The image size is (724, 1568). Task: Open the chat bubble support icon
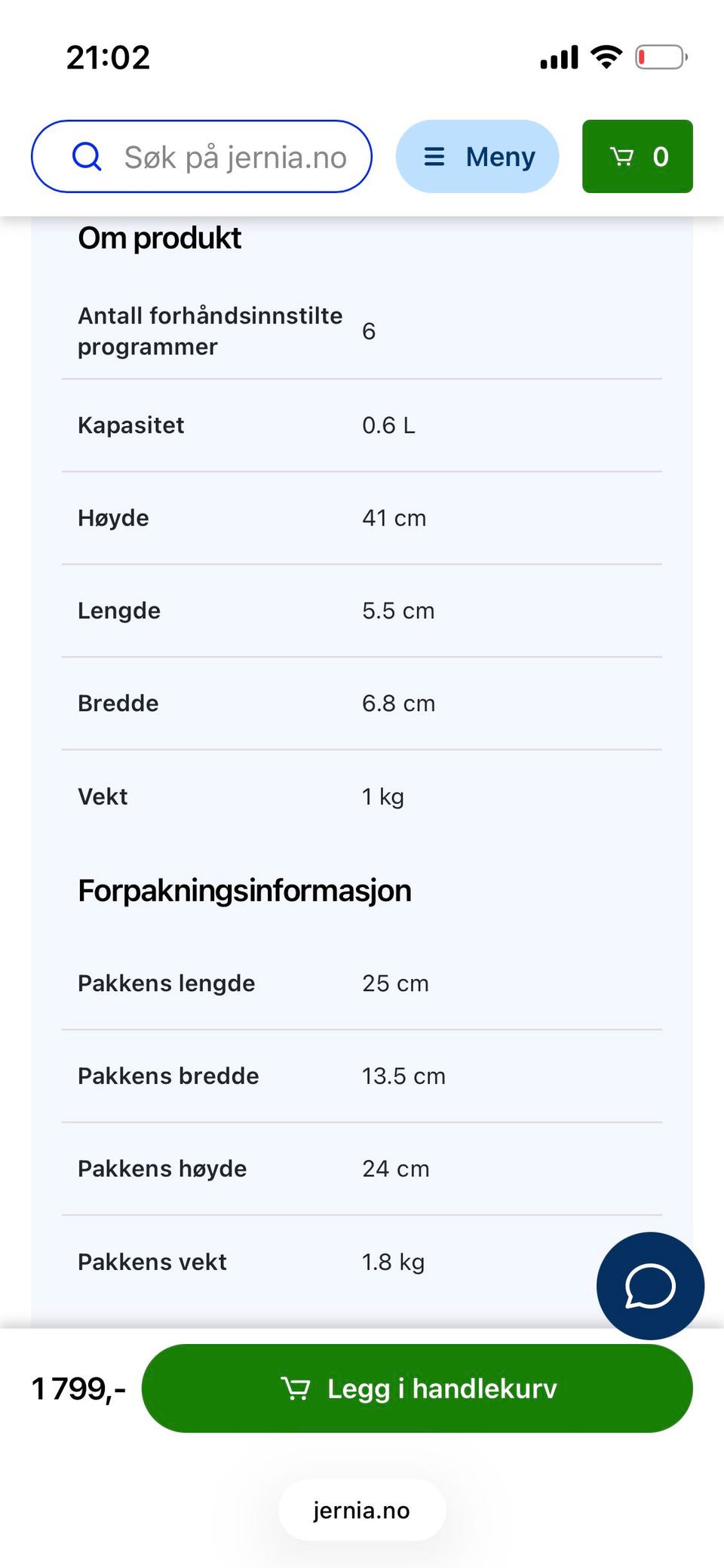pos(650,1286)
